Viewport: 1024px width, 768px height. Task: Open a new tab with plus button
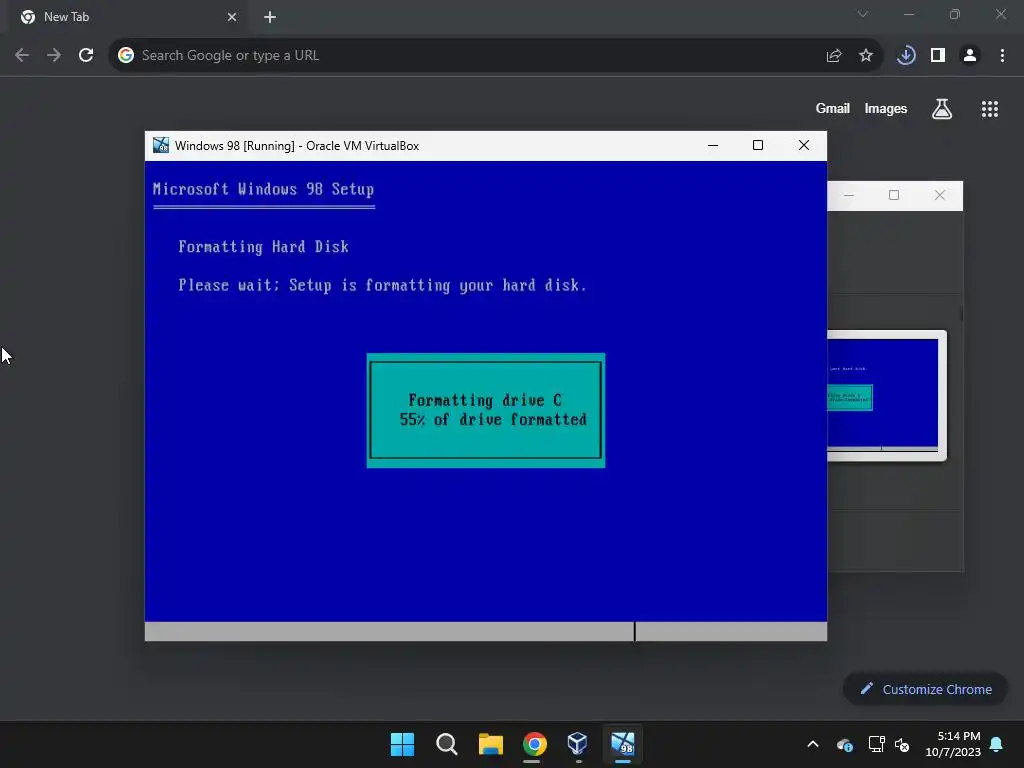(270, 17)
